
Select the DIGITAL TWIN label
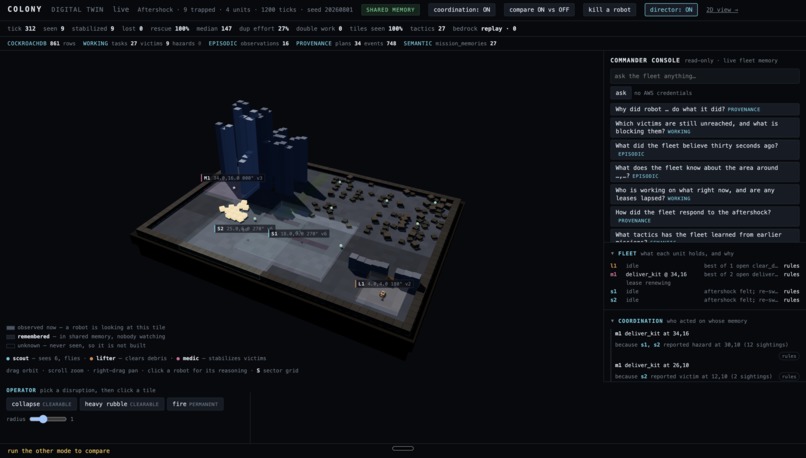pyautogui.click(x=77, y=9)
